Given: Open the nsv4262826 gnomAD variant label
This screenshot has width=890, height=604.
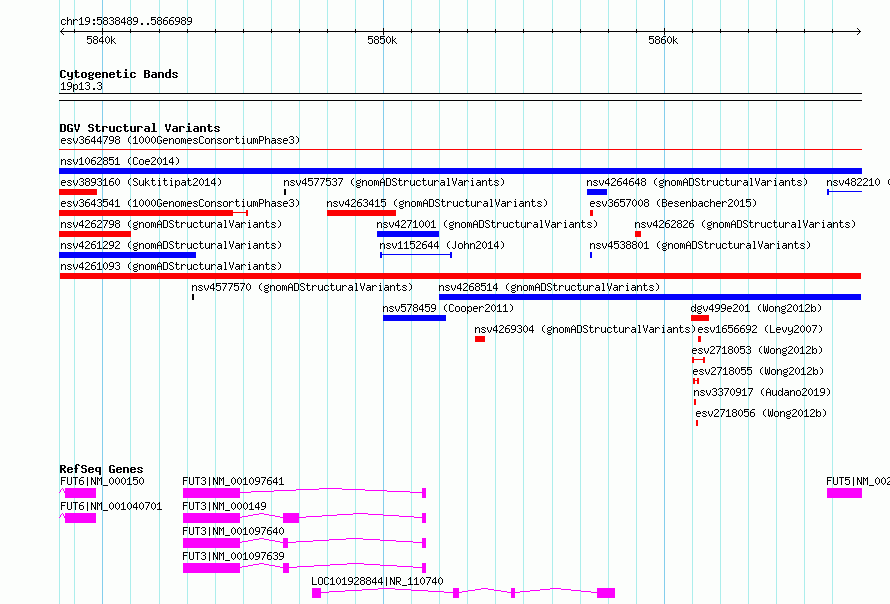Looking at the screenshot, I should (745, 224).
